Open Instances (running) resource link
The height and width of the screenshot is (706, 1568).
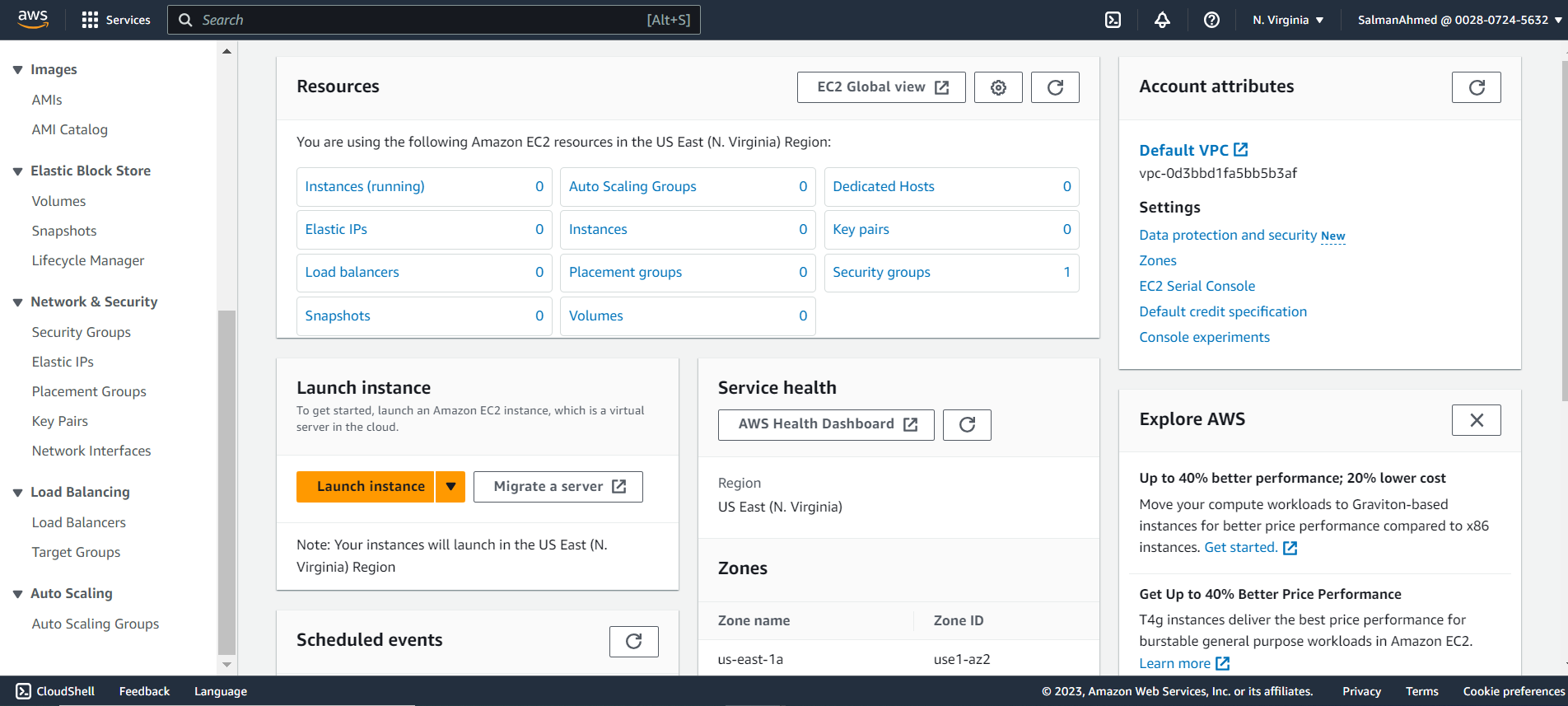pyautogui.click(x=365, y=186)
